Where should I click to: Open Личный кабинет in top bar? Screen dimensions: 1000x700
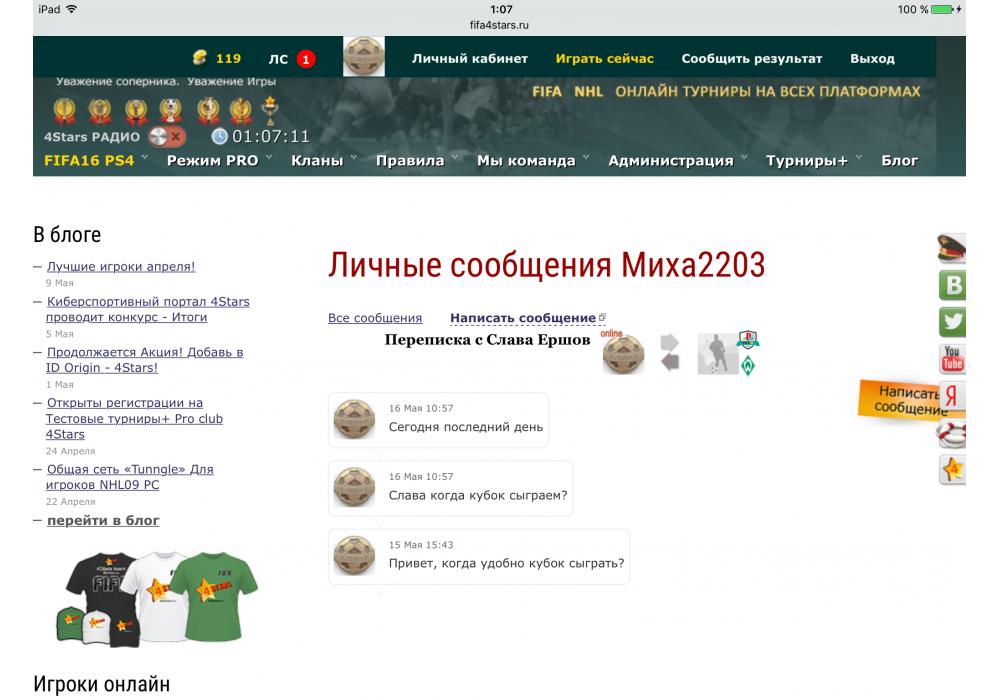(470, 59)
